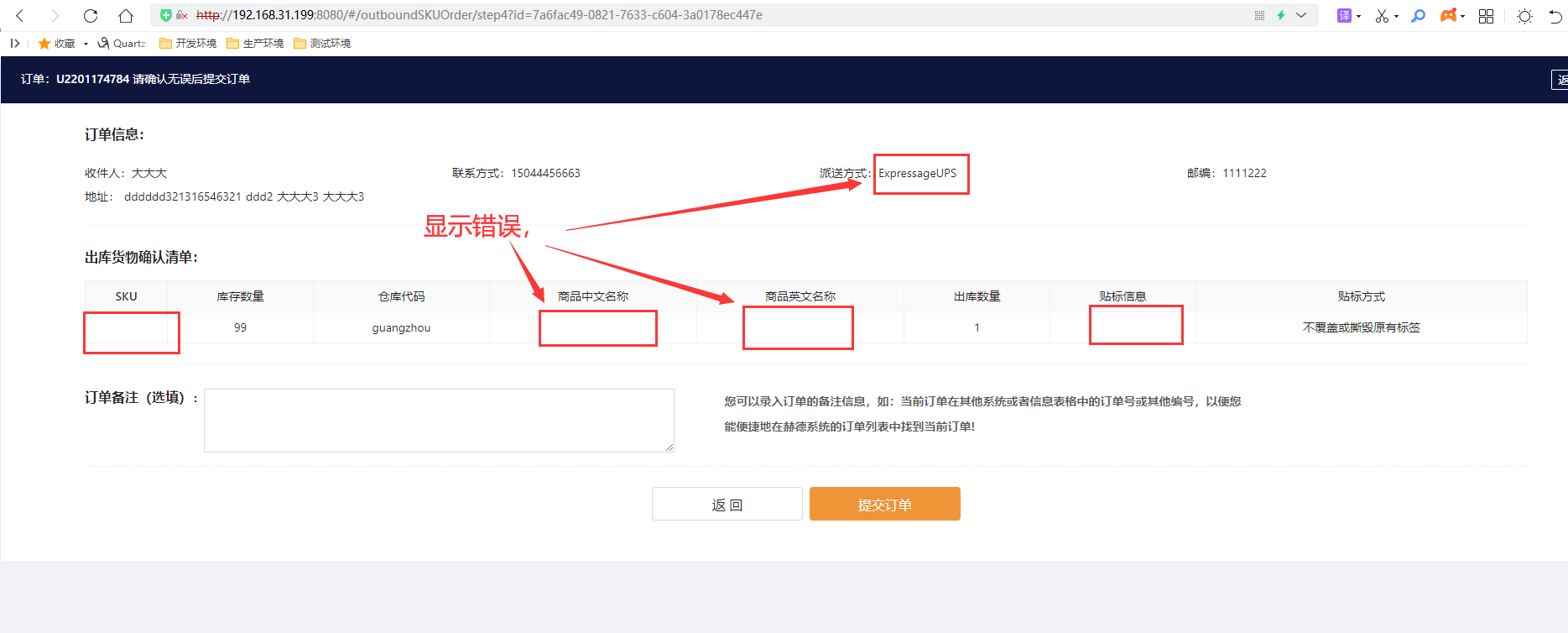Screen dimensions: 1568x633
Task: Toggle the sun brightness mode icon
Action: click(1524, 16)
